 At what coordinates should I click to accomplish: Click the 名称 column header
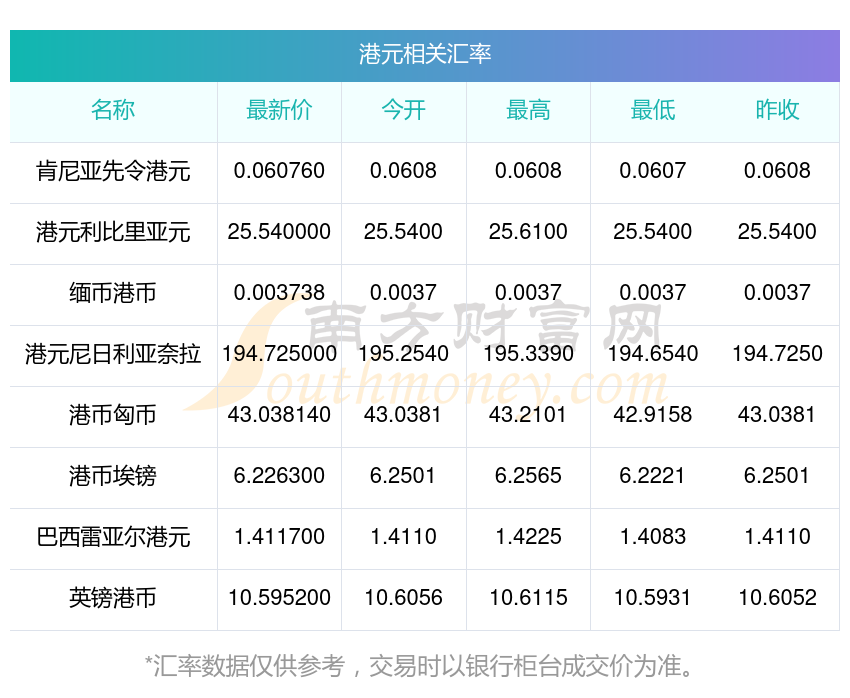pos(113,110)
